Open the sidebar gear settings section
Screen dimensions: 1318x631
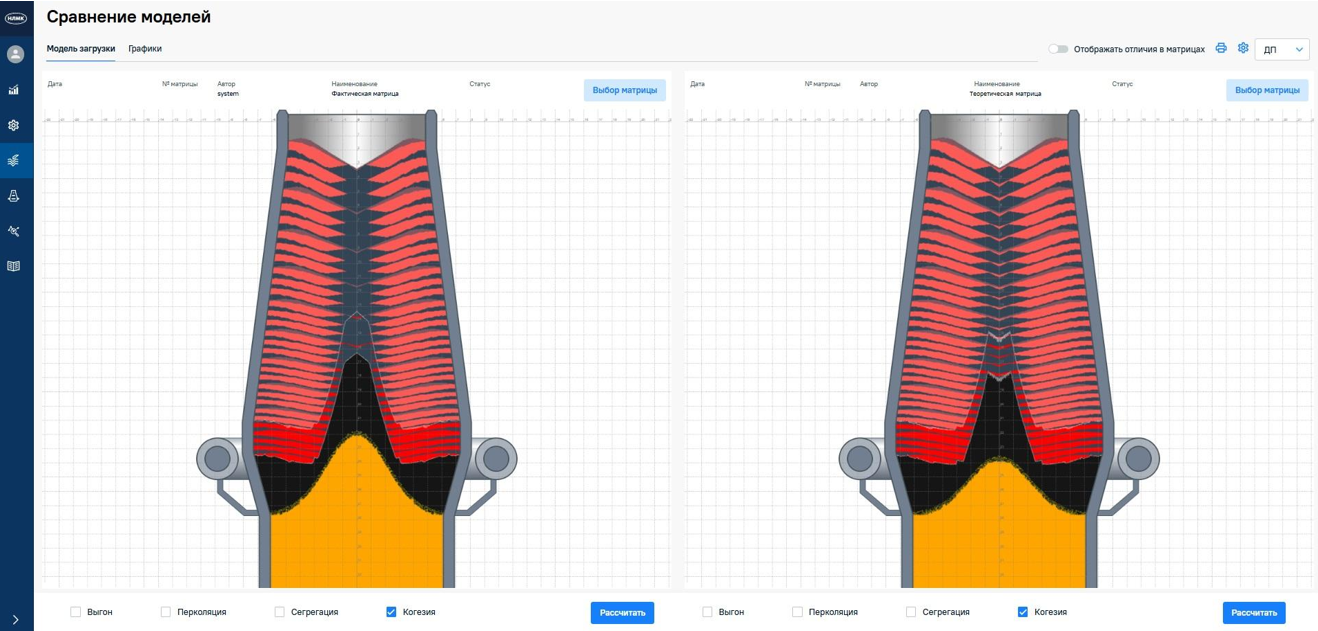coord(14,126)
